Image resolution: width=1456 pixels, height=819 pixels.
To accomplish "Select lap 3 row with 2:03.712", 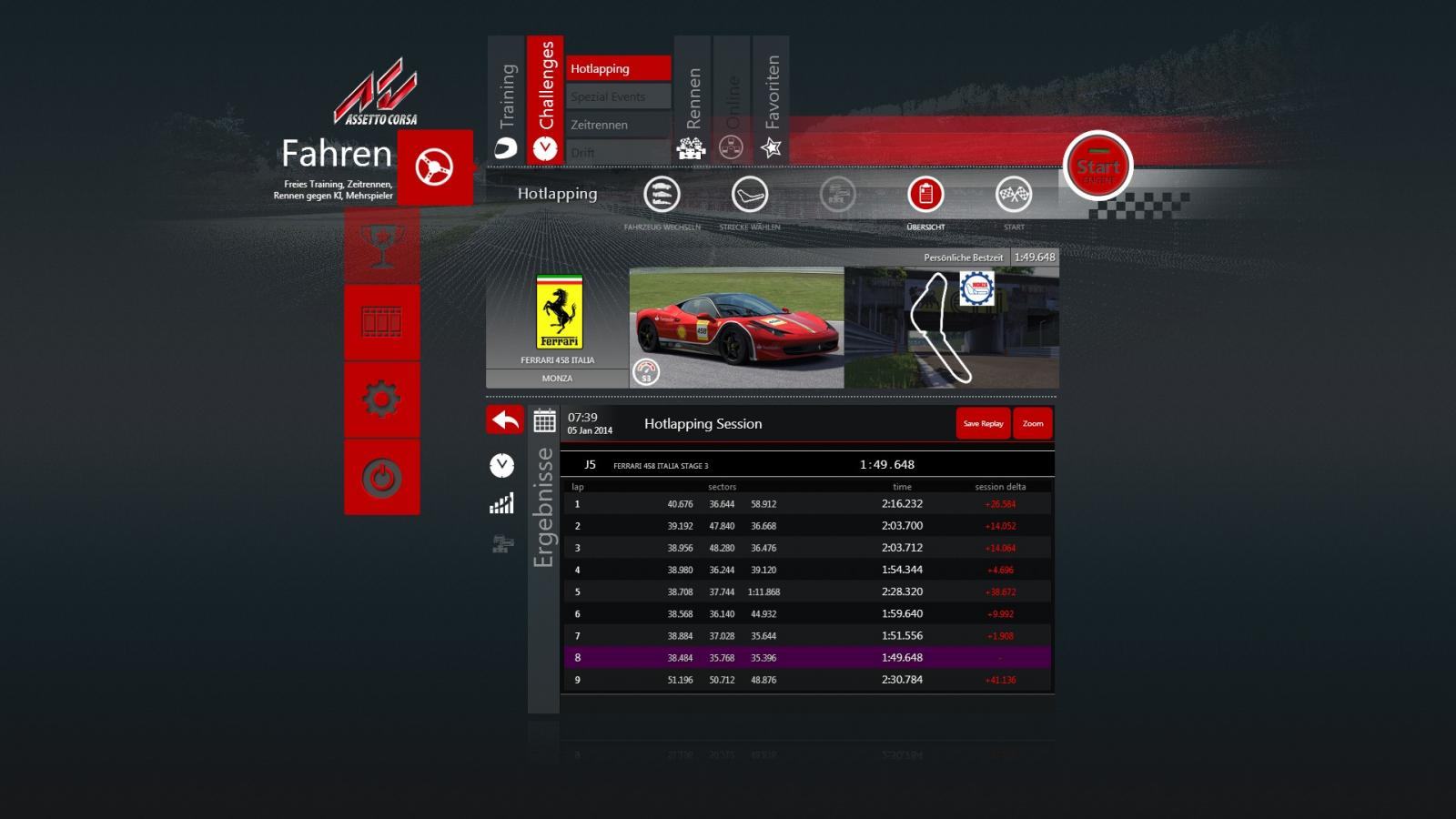I will [x=807, y=548].
